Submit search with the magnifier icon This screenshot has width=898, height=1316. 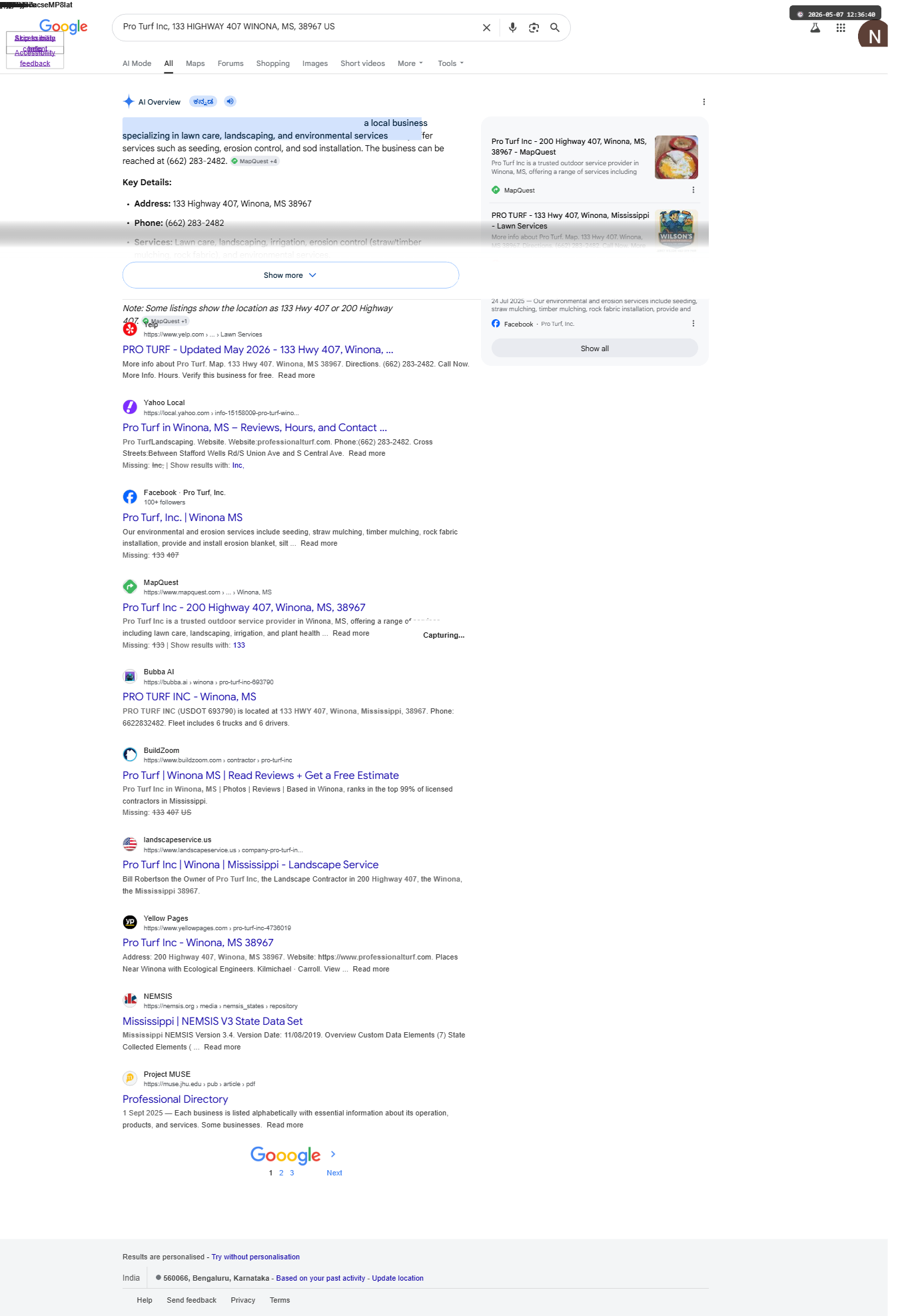pyautogui.click(x=555, y=27)
